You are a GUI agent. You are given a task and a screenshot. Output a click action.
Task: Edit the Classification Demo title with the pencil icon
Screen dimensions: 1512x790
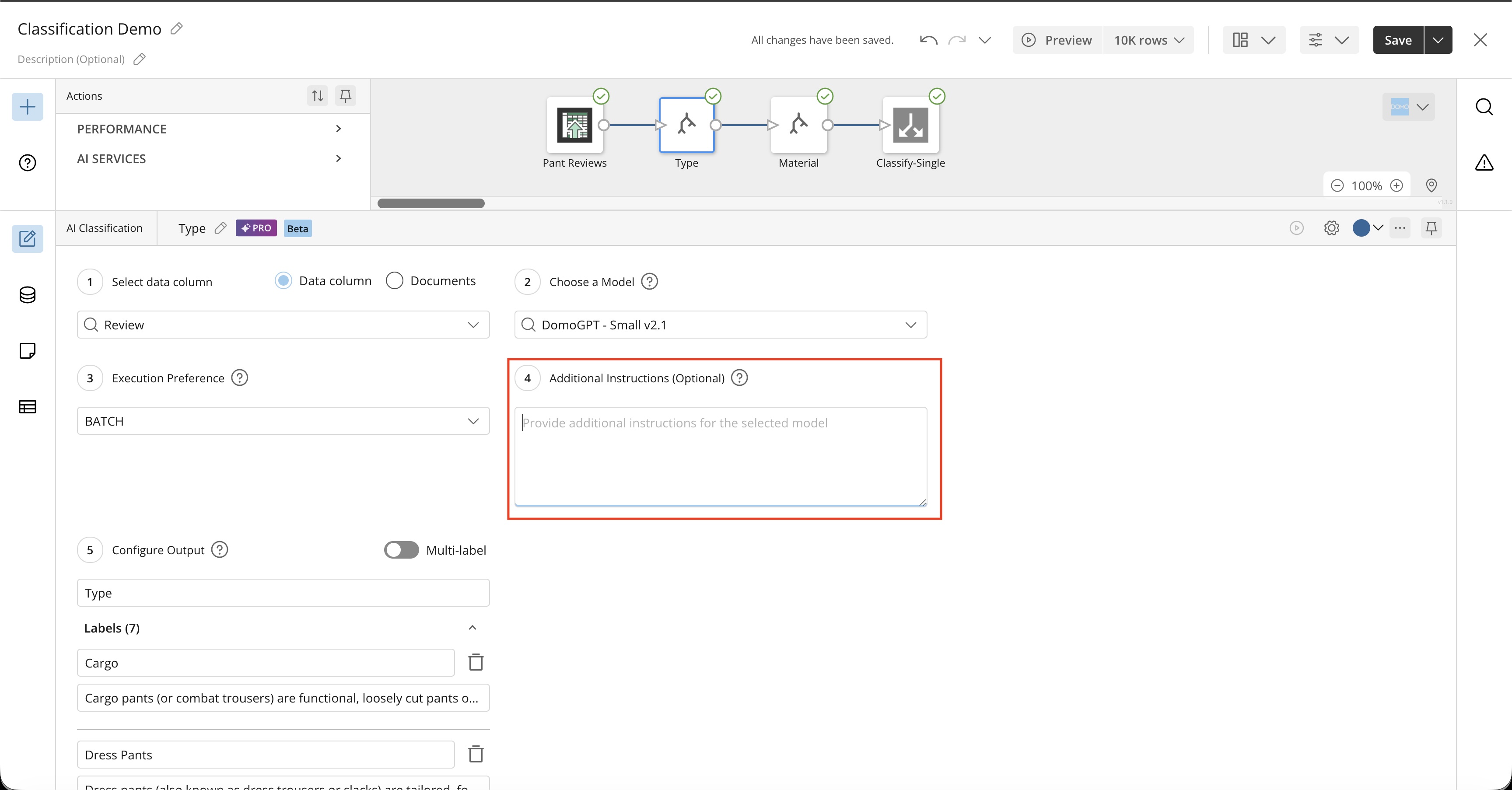click(176, 28)
